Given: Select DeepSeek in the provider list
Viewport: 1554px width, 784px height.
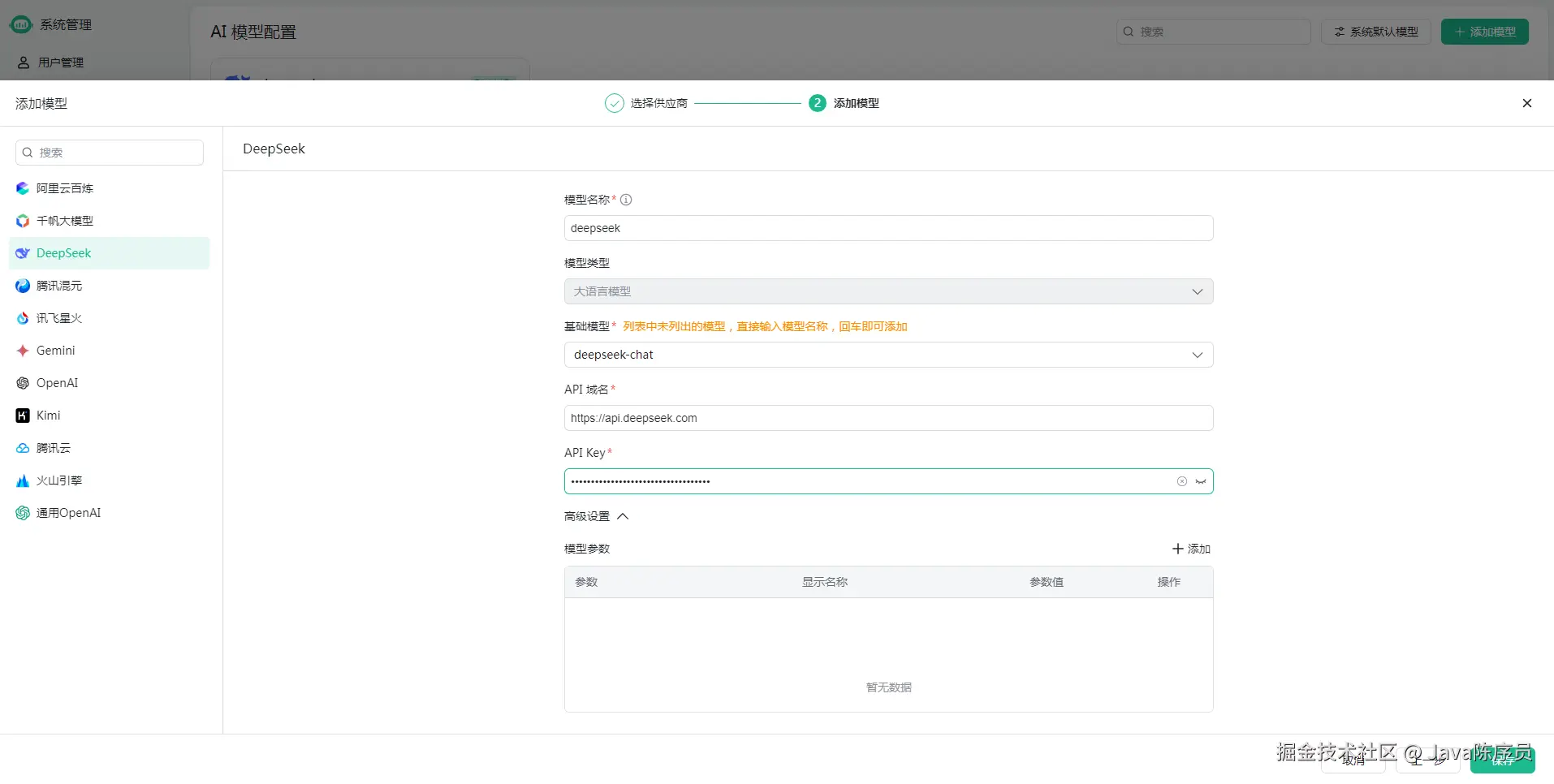Looking at the screenshot, I should 109,253.
